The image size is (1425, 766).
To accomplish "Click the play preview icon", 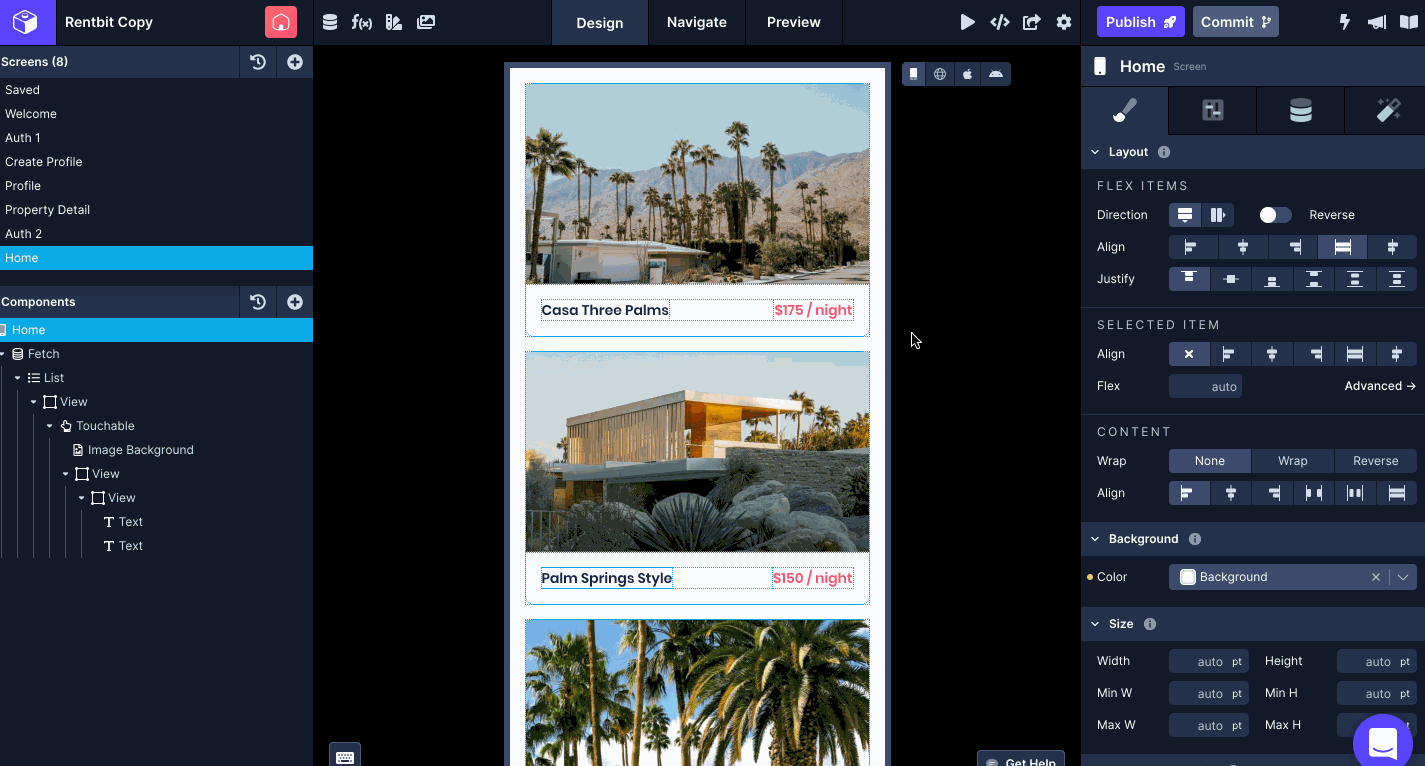I will pyautogui.click(x=967, y=22).
